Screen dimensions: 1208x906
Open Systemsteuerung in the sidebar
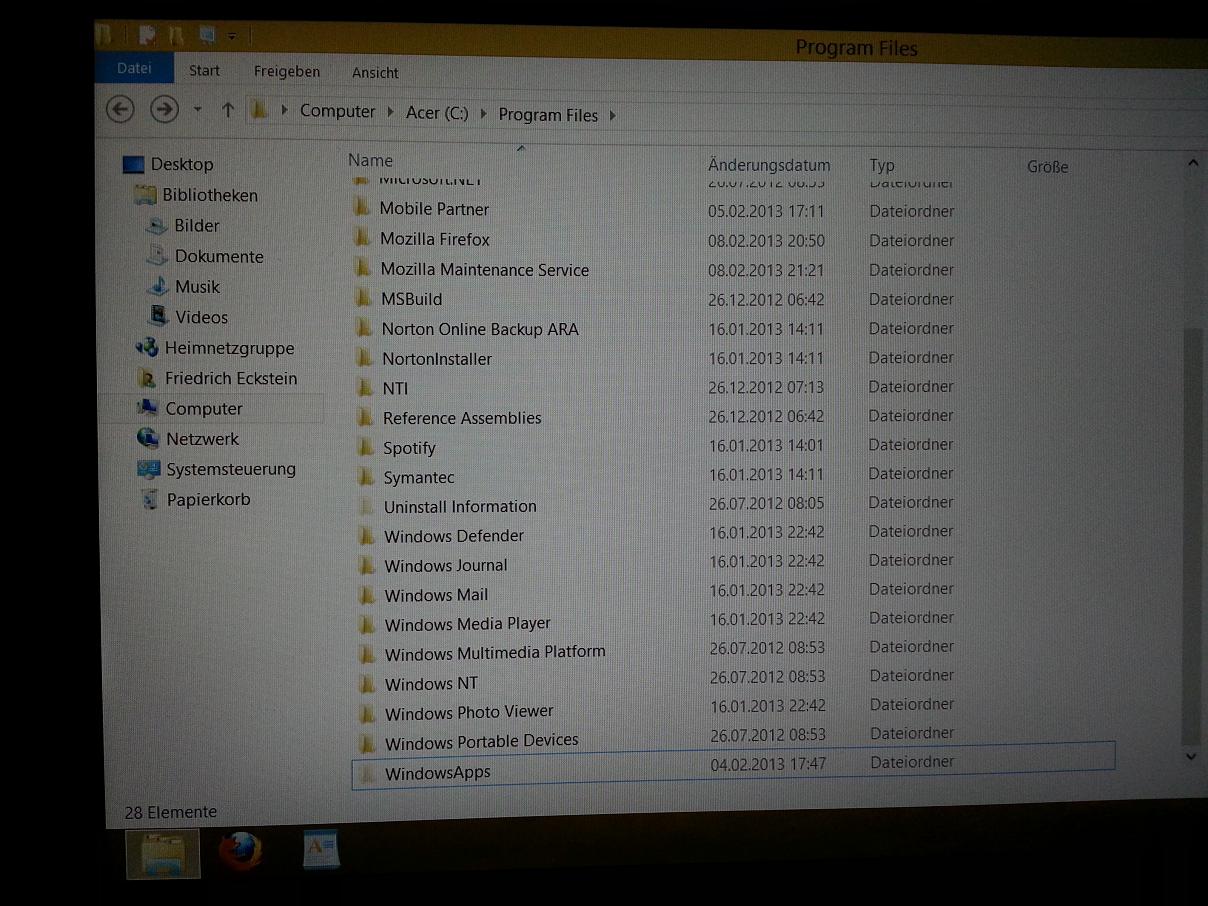230,469
